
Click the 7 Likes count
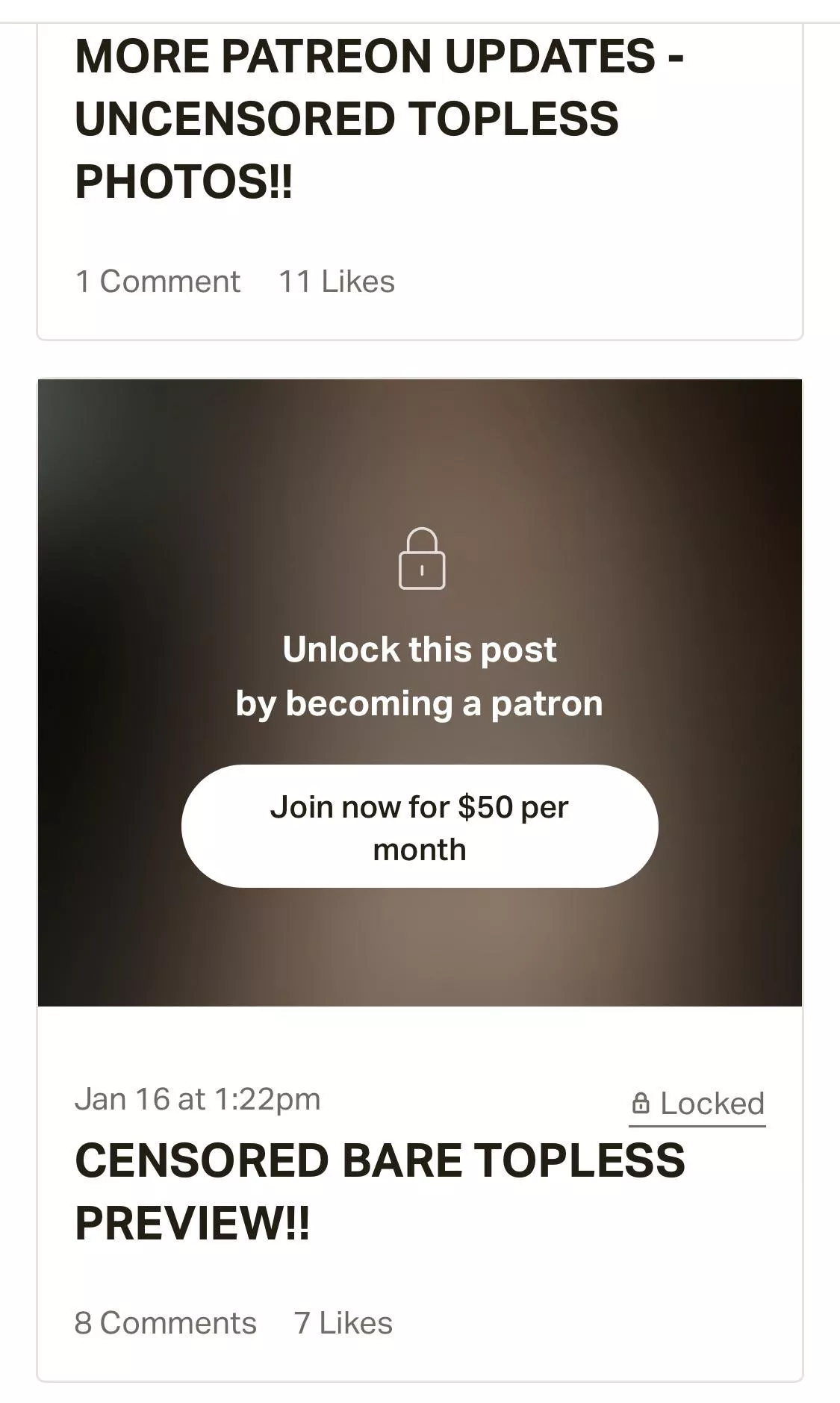343,1322
